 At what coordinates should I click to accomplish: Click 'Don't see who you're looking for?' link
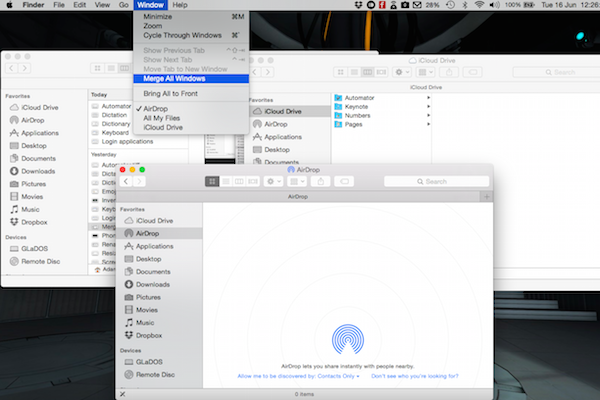click(x=415, y=376)
